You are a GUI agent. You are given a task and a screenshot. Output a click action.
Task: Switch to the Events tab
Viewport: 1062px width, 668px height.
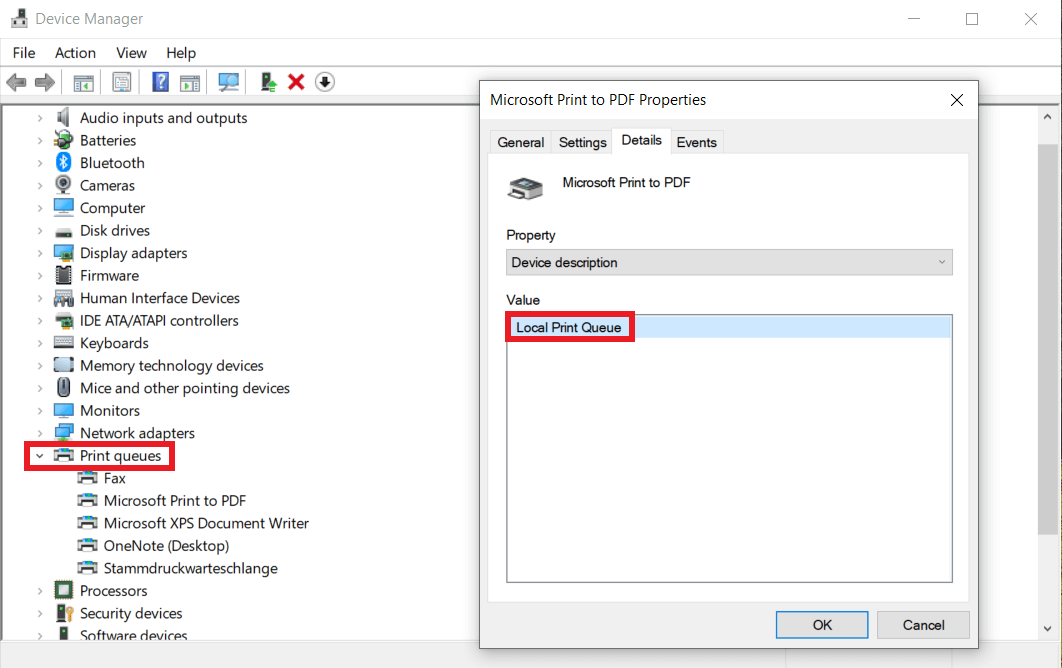(697, 141)
